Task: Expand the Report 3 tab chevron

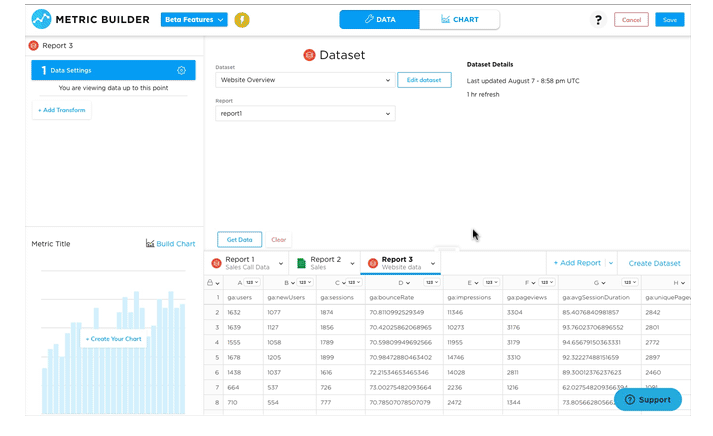Action: pos(433,263)
